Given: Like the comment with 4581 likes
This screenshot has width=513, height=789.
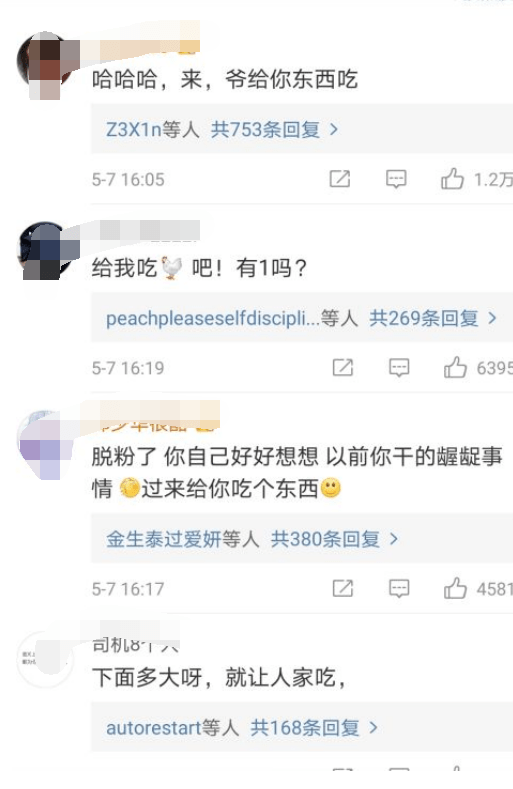Looking at the screenshot, I should 455,588.
